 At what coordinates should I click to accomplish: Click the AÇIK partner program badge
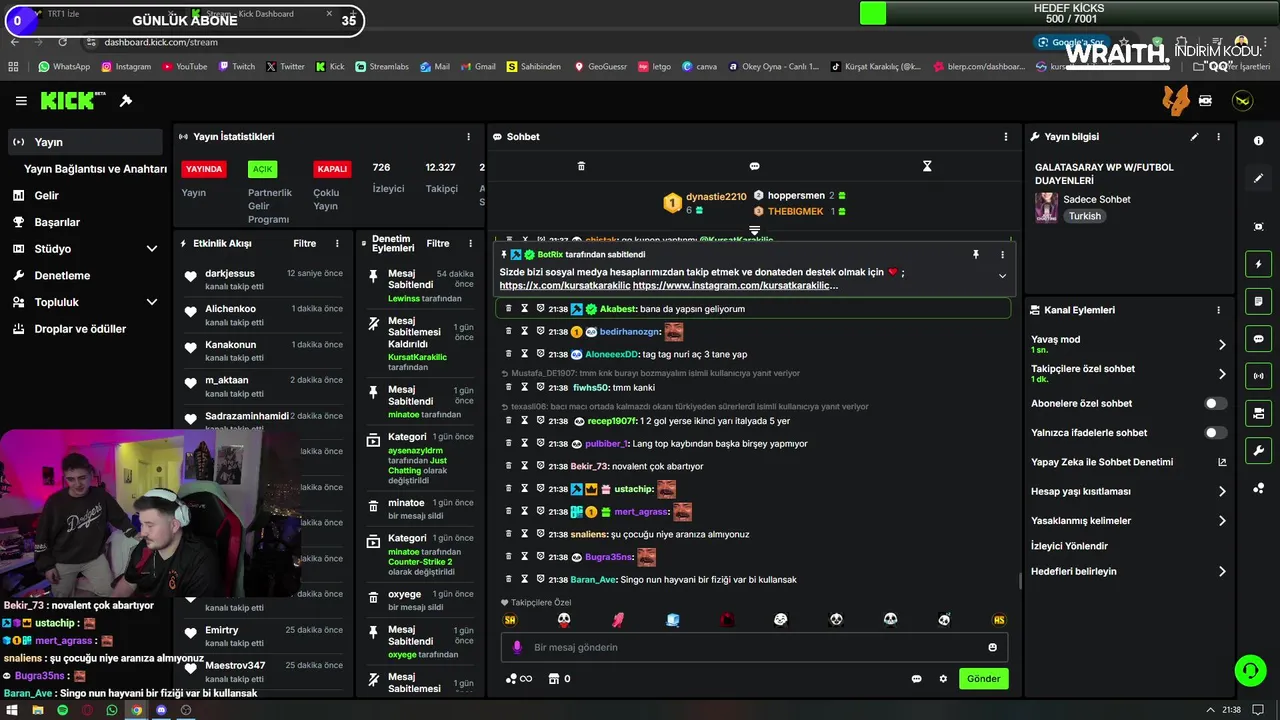(x=262, y=169)
